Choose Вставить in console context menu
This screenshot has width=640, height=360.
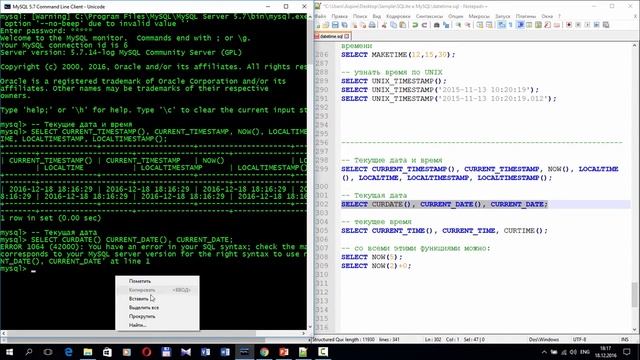coord(139,299)
